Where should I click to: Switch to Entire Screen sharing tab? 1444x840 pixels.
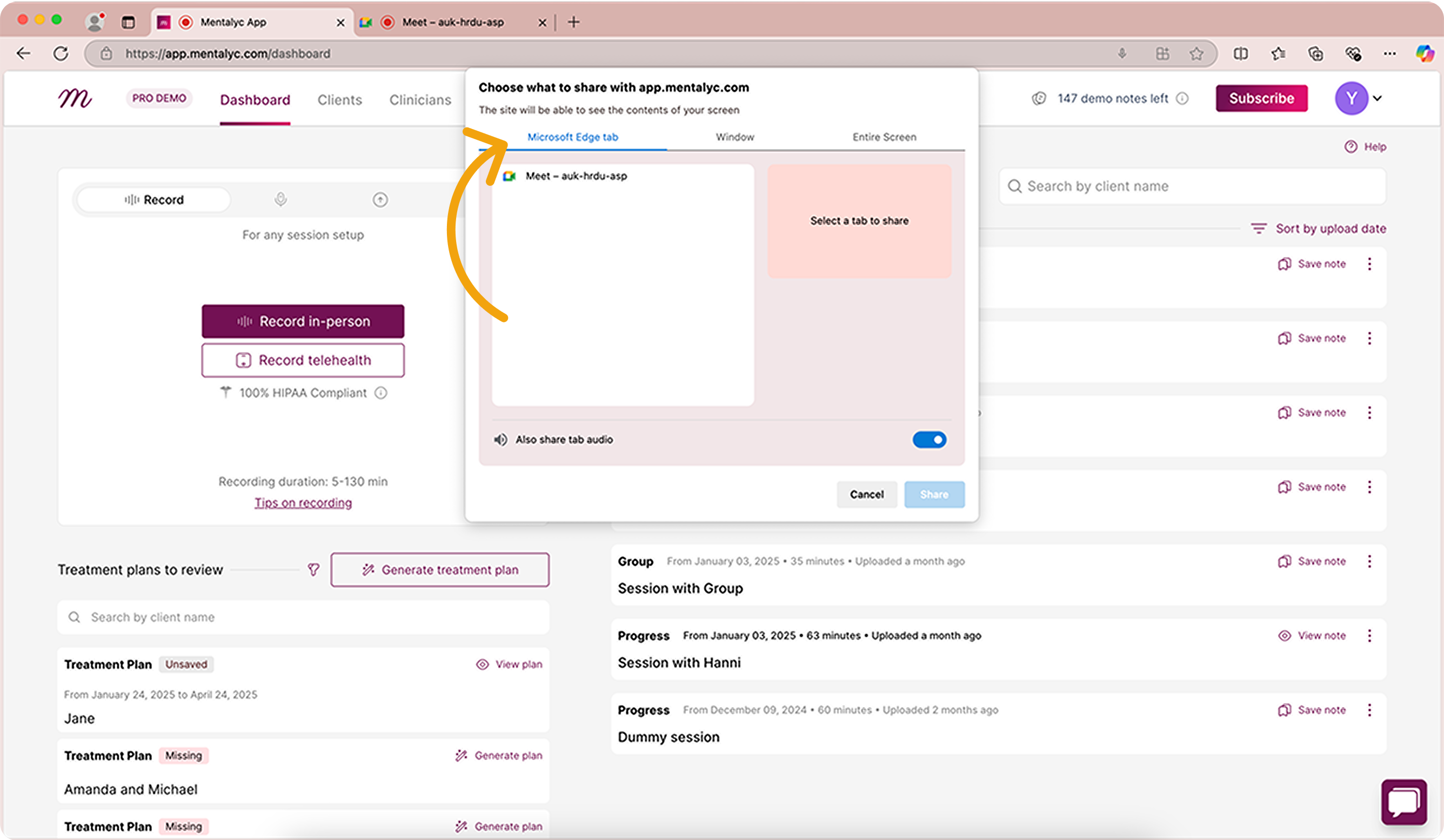click(884, 137)
